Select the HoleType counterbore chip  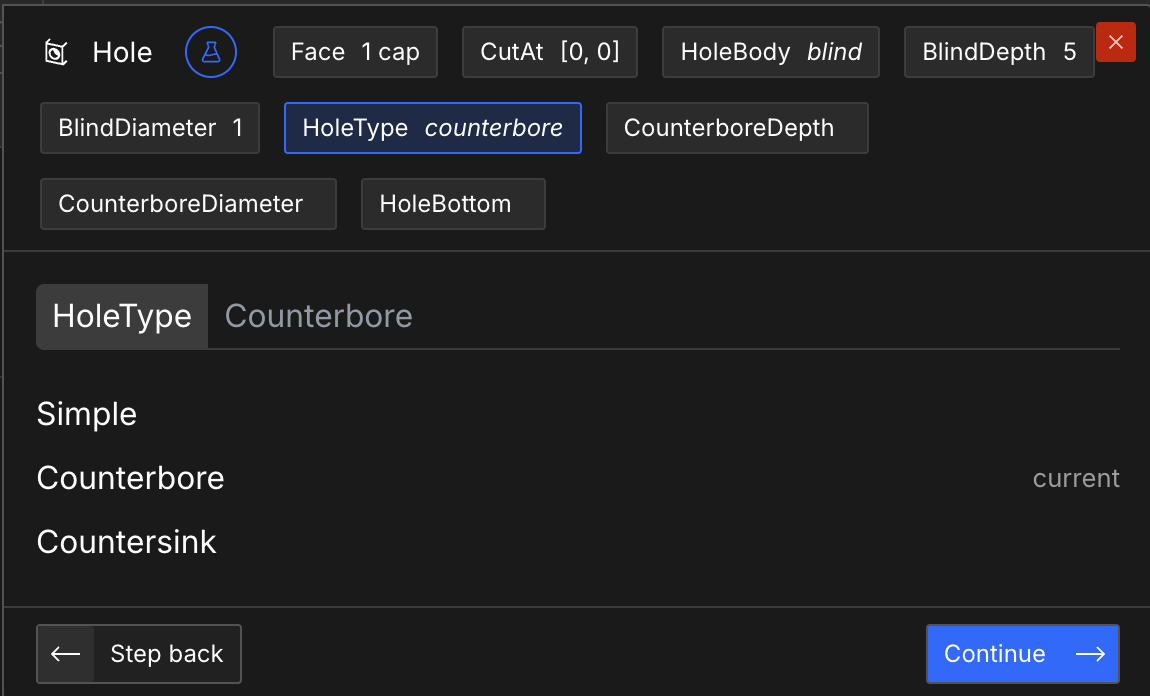[432, 128]
